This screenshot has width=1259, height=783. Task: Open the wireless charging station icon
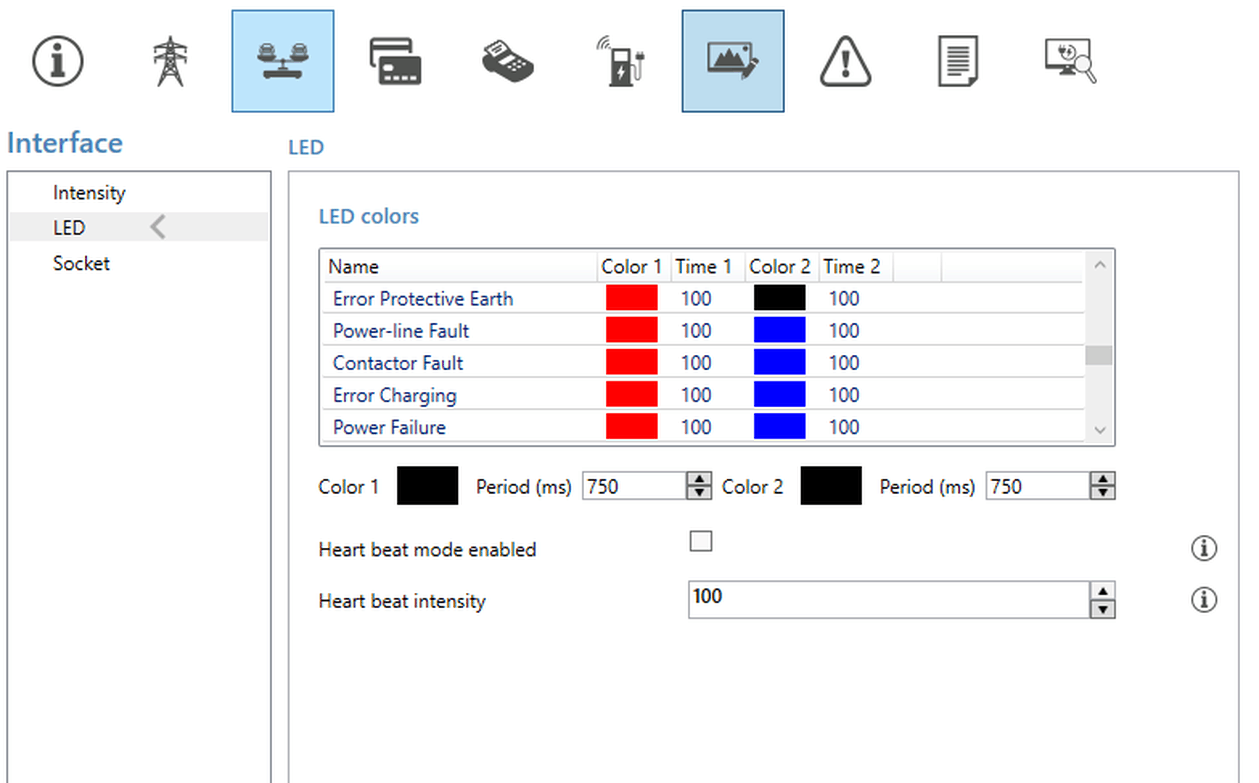pyautogui.click(x=620, y=61)
